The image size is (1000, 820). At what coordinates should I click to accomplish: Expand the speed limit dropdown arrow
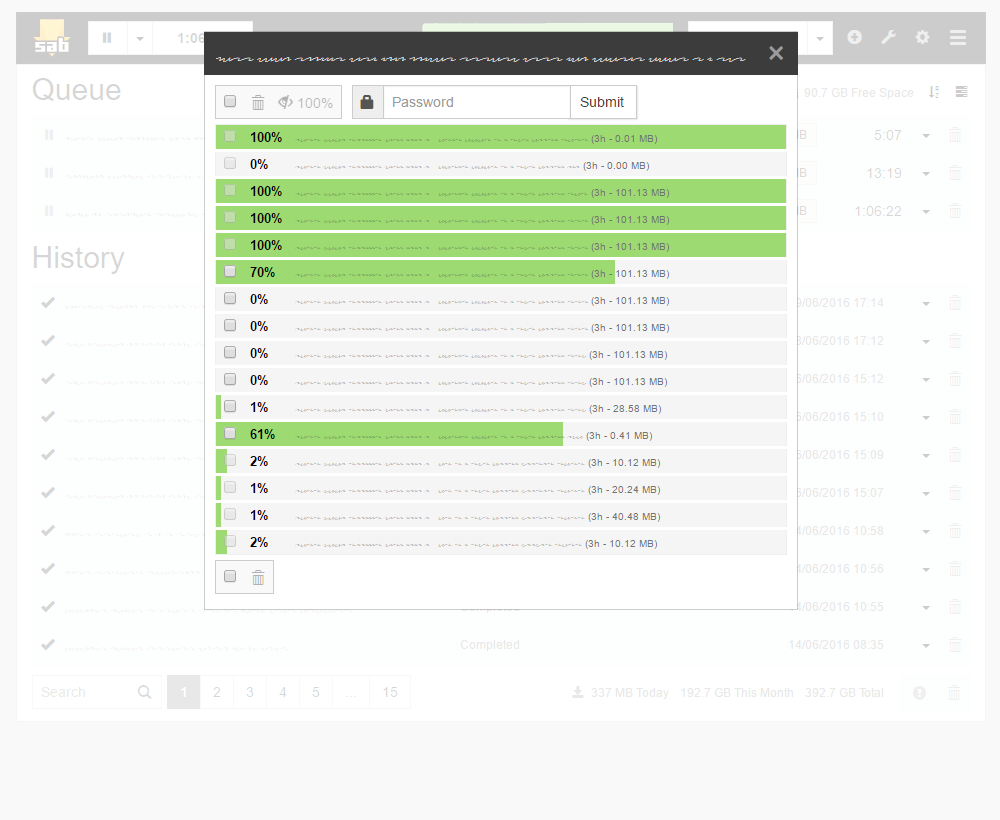coord(820,38)
